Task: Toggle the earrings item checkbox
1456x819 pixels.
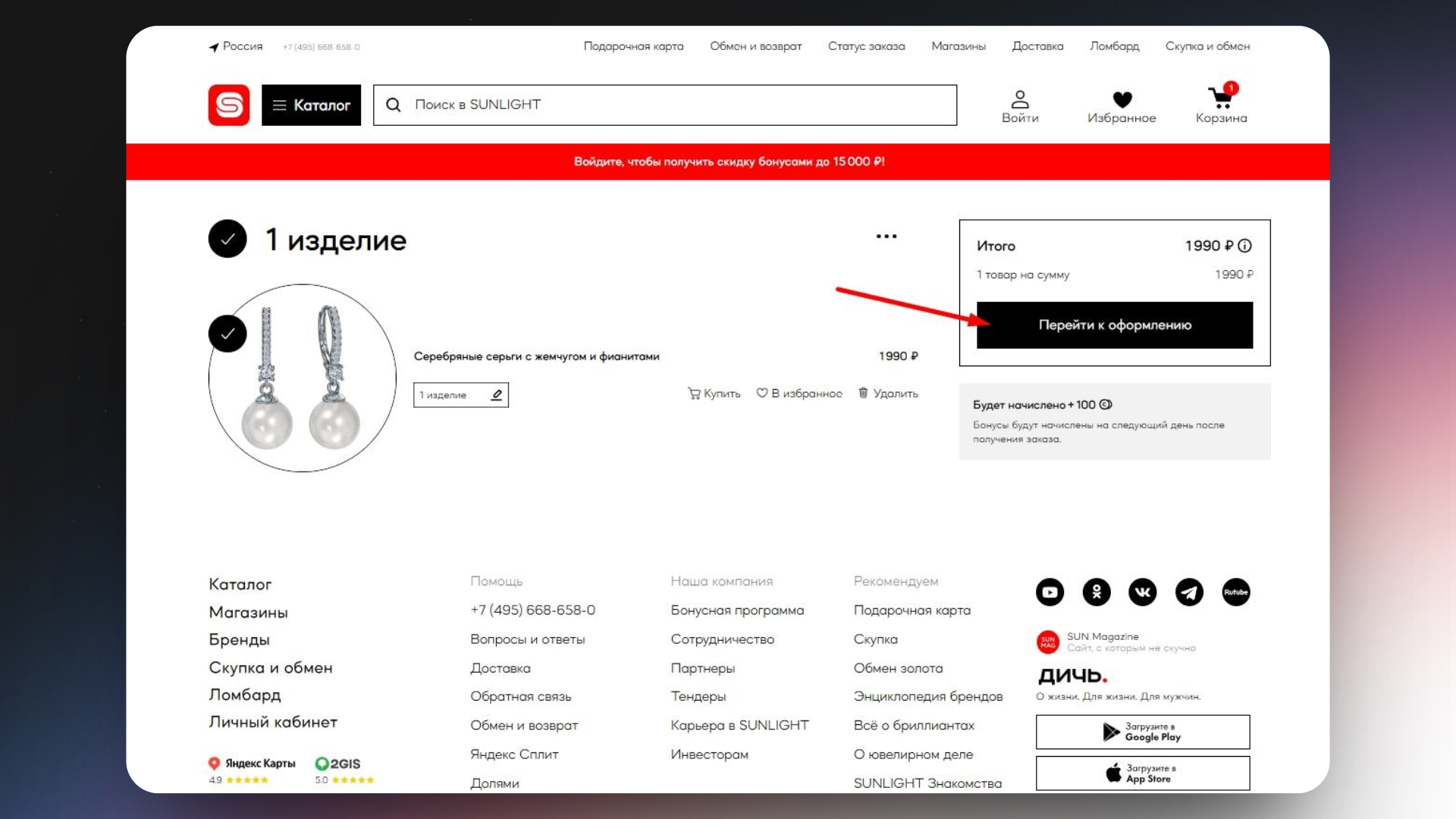Action: point(227,334)
